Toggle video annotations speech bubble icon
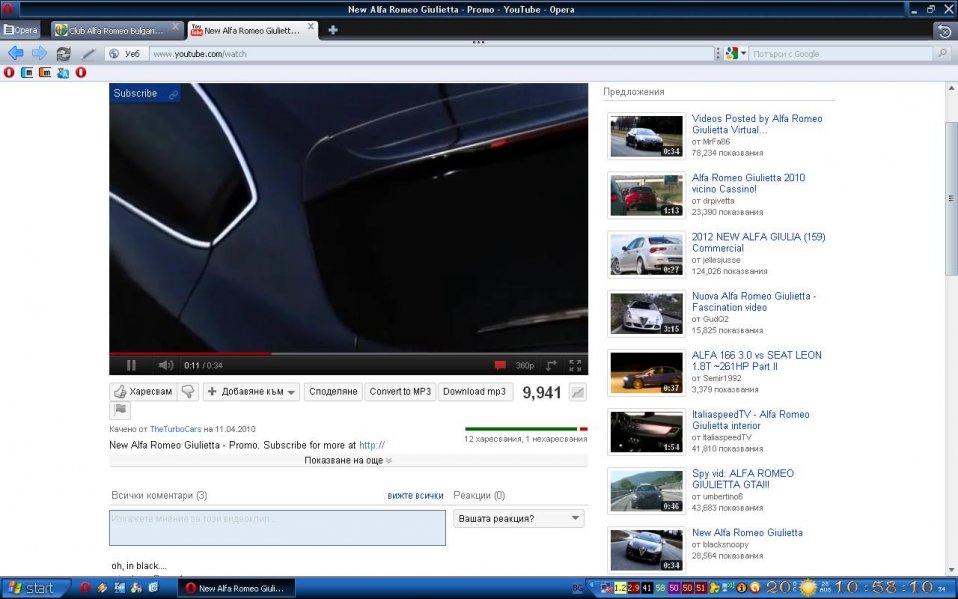This screenshot has width=958, height=599. pyautogui.click(x=500, y=366)
